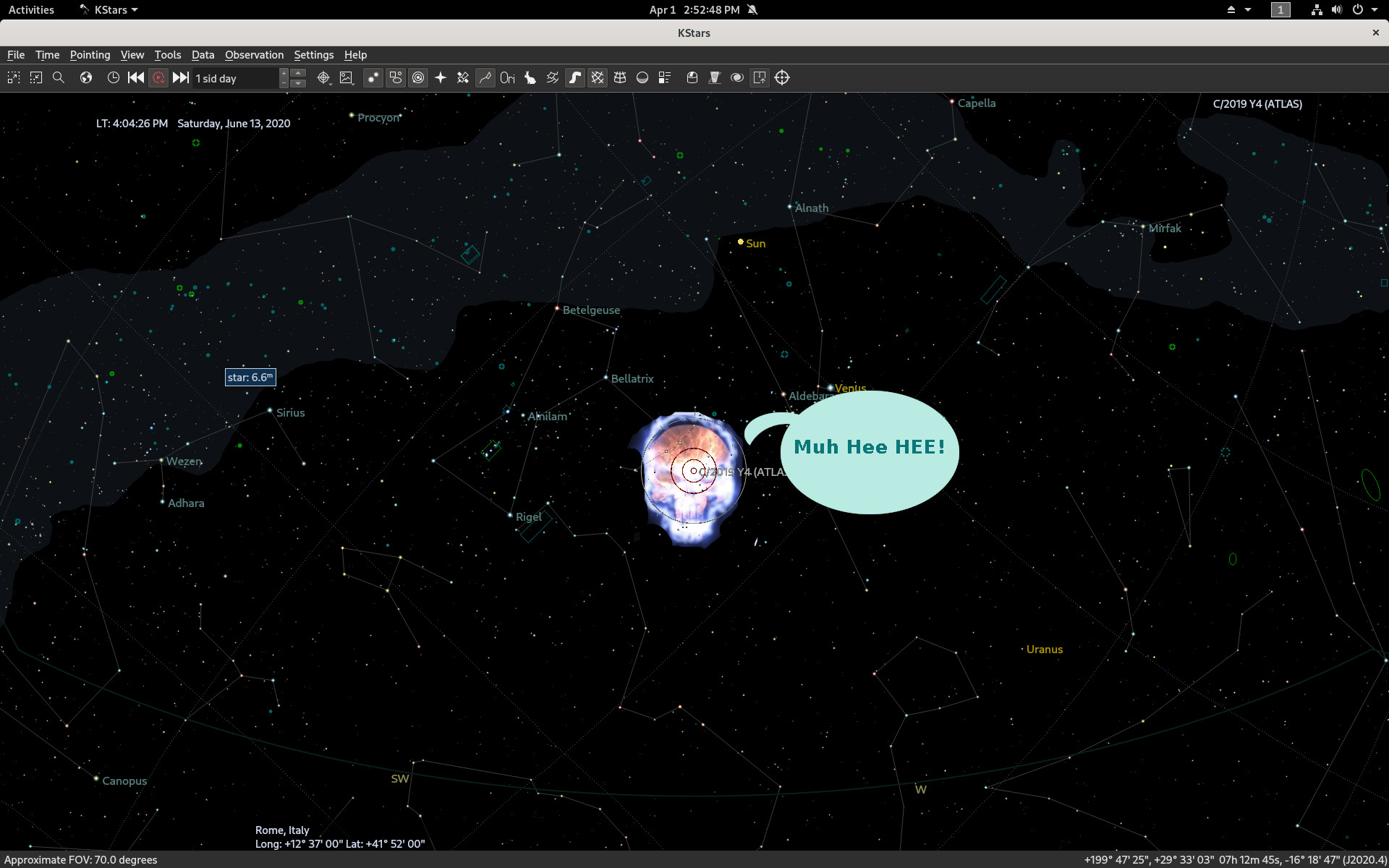Viewport: 1389px width, 868px height.
Task: Toggle constellation boundaries icon
Action: 553,77
